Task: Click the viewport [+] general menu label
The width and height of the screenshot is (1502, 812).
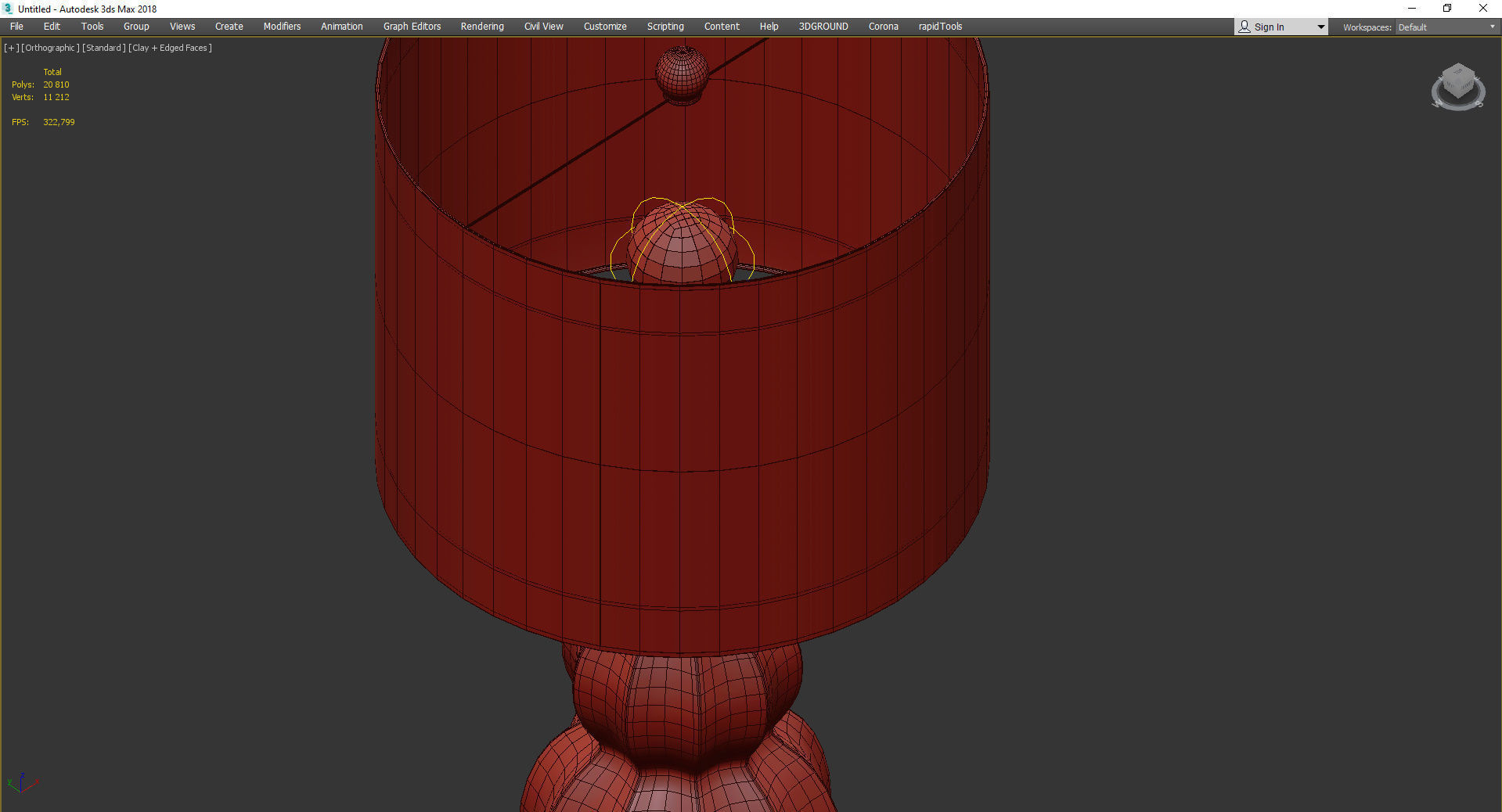Action: tap(12, 48)
